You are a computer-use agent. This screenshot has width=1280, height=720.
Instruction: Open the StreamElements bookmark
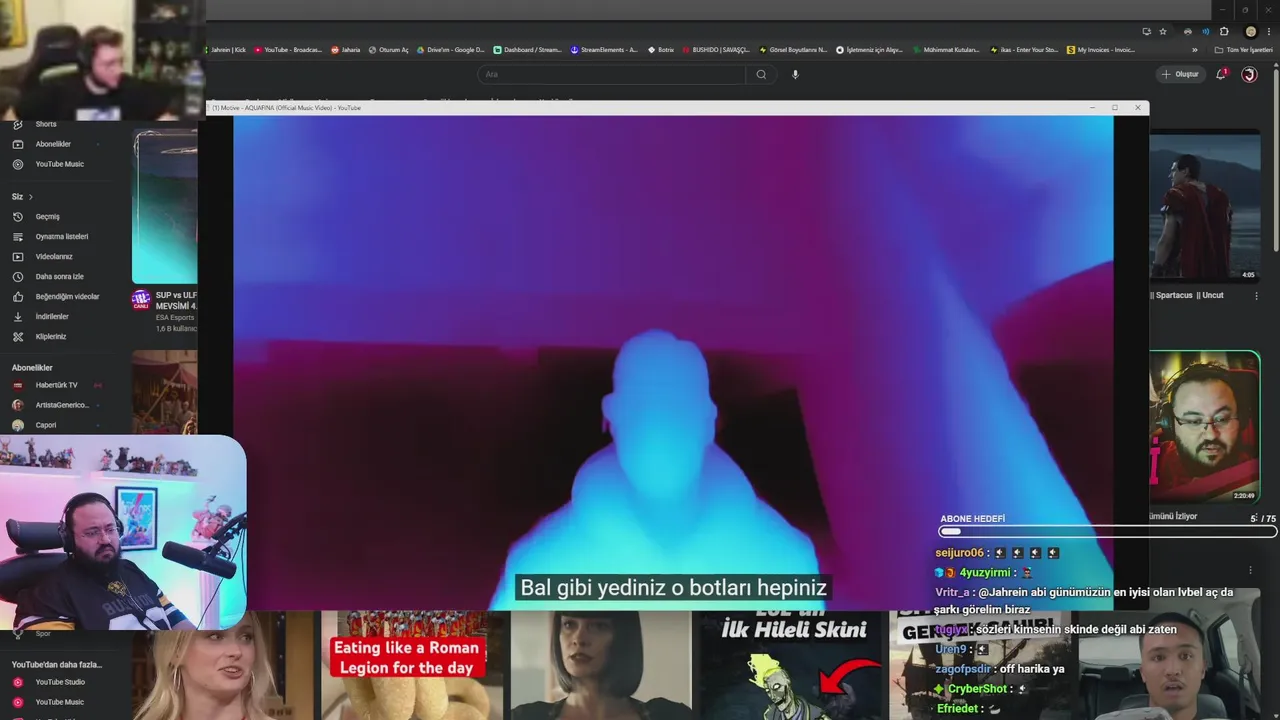pyautogui.click(x=604, y=49)
